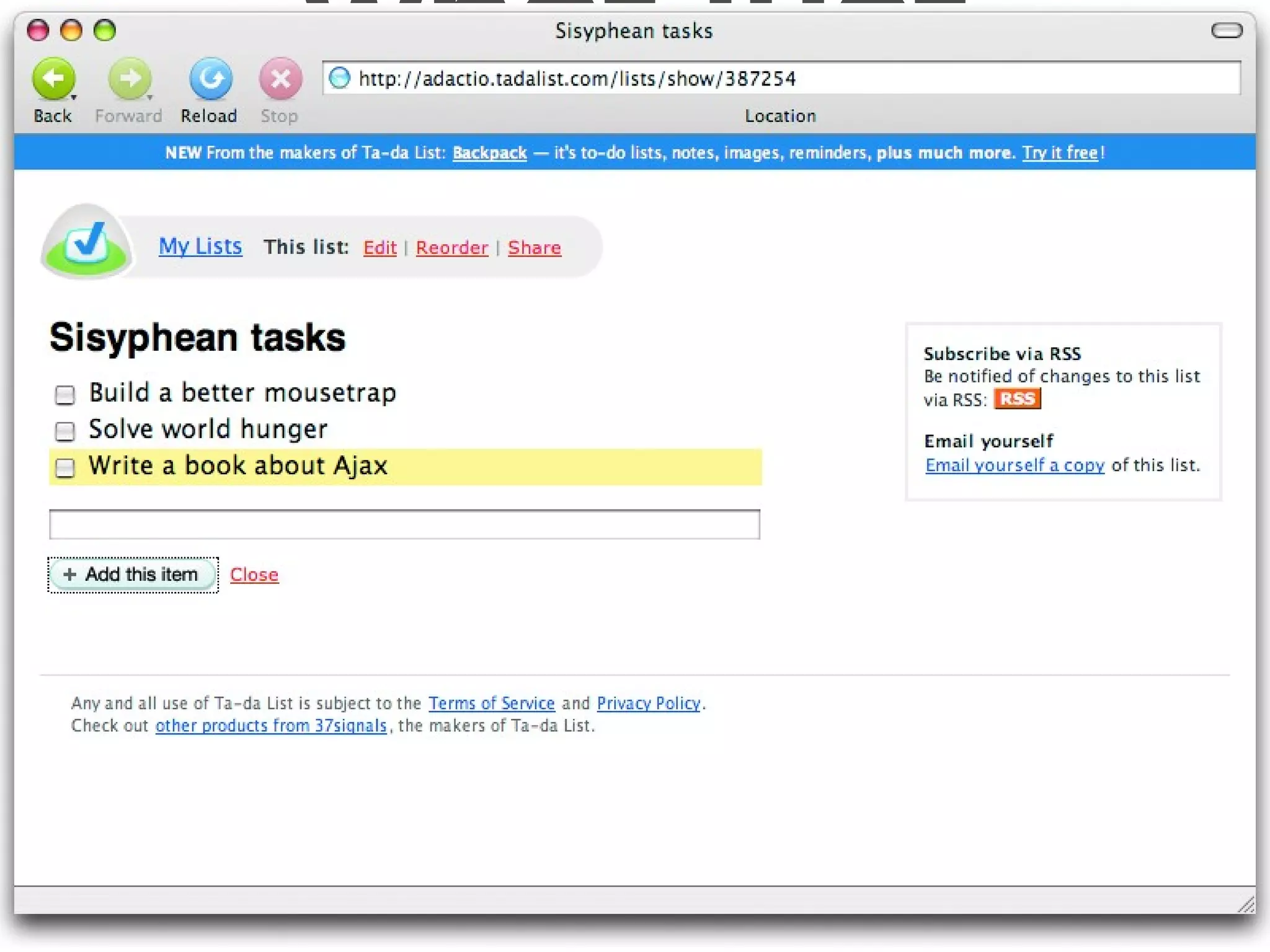The width and height of the screenshot is (1270, 952).
Task: Click the new item text field
Action: 404,524
